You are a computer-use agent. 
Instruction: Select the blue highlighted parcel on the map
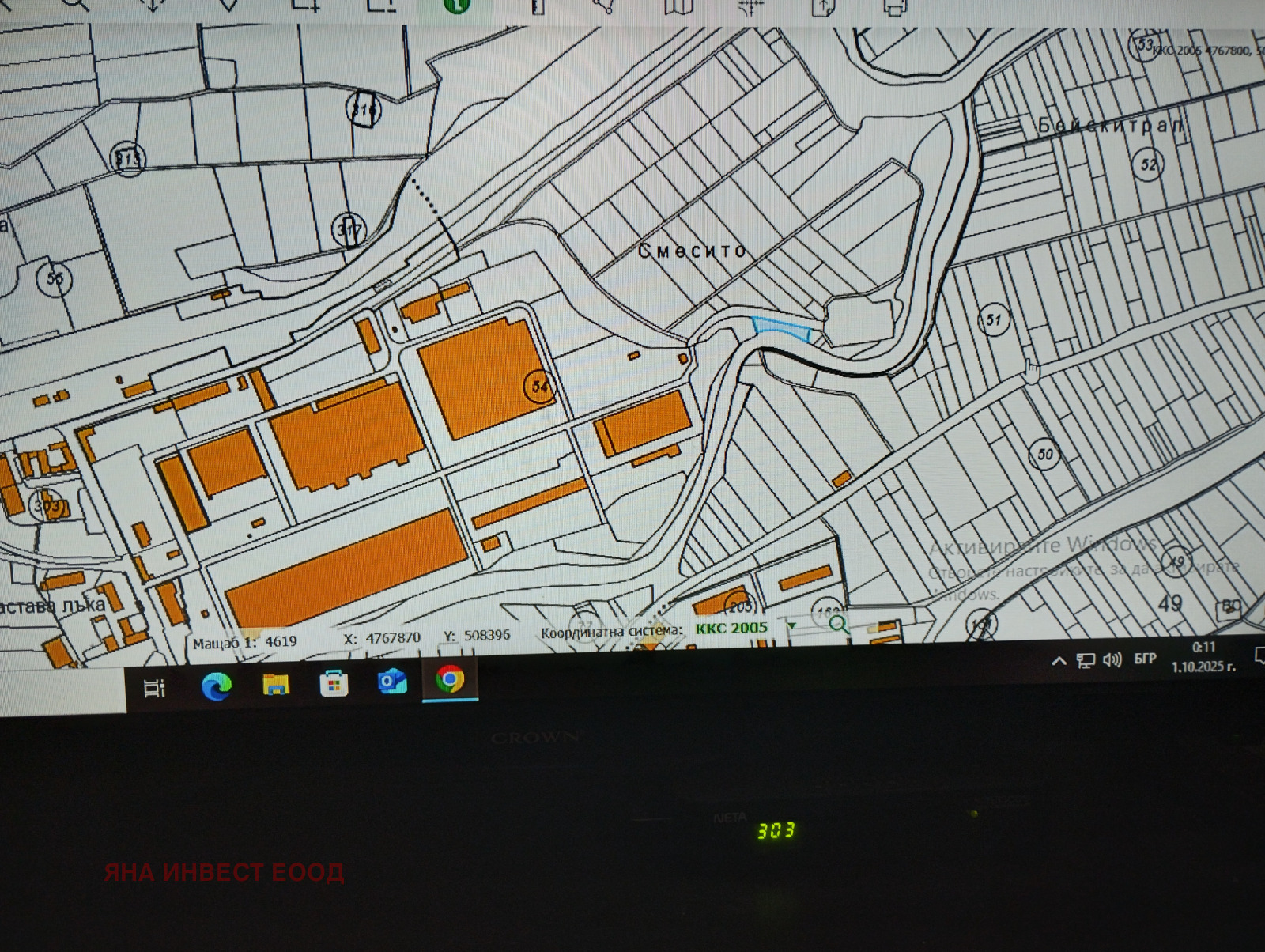[780, 328]
